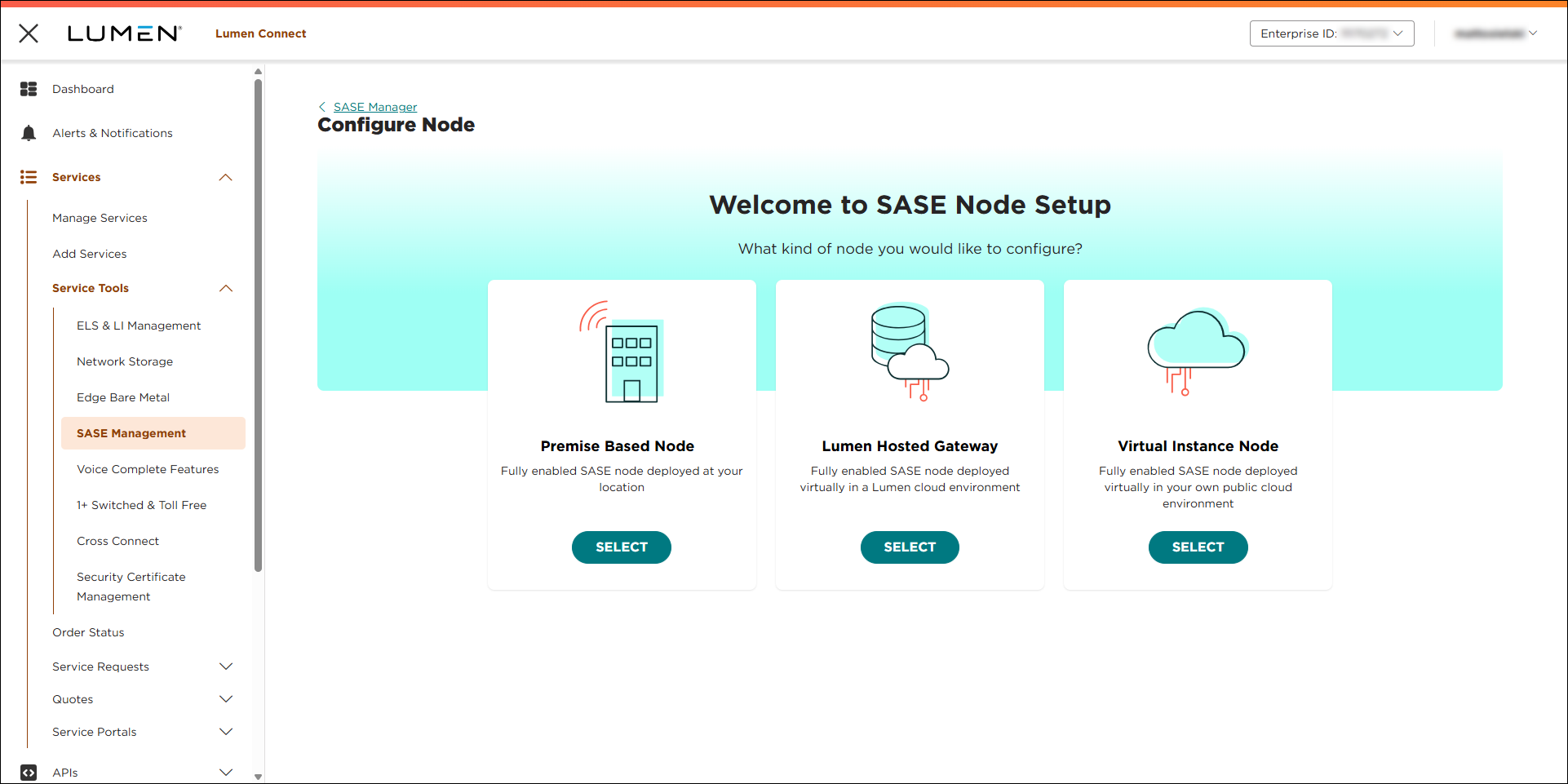Viewport: 1568px width, 784px height.
Task: Open Voice Complete Features
Action: click(148, 469)
